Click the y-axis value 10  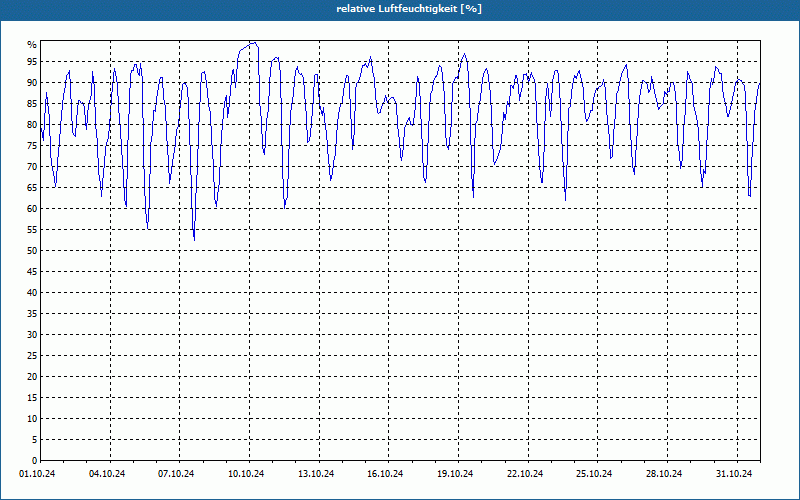(32, 418)
